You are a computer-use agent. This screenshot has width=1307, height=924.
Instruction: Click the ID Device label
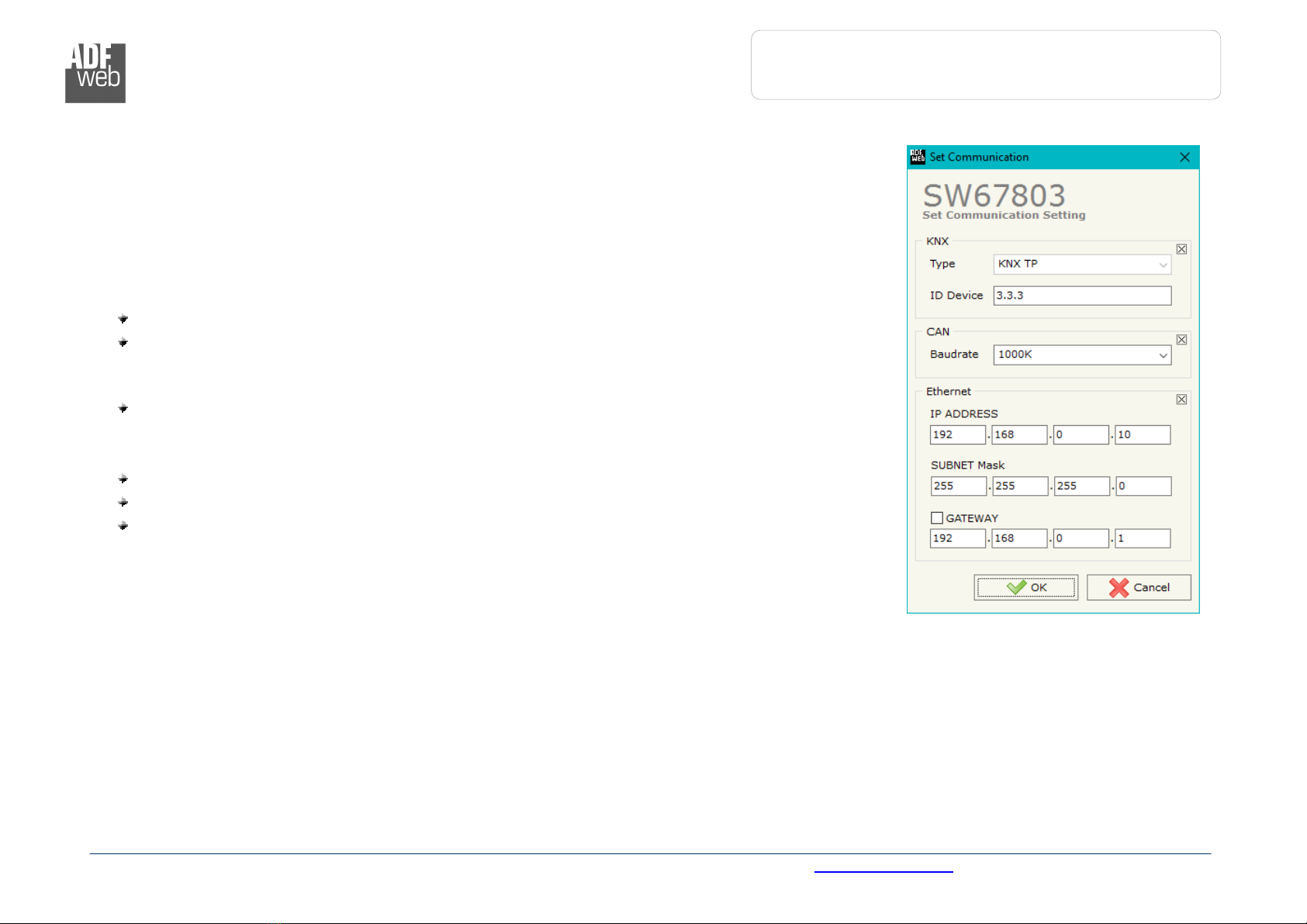[956, 295]
